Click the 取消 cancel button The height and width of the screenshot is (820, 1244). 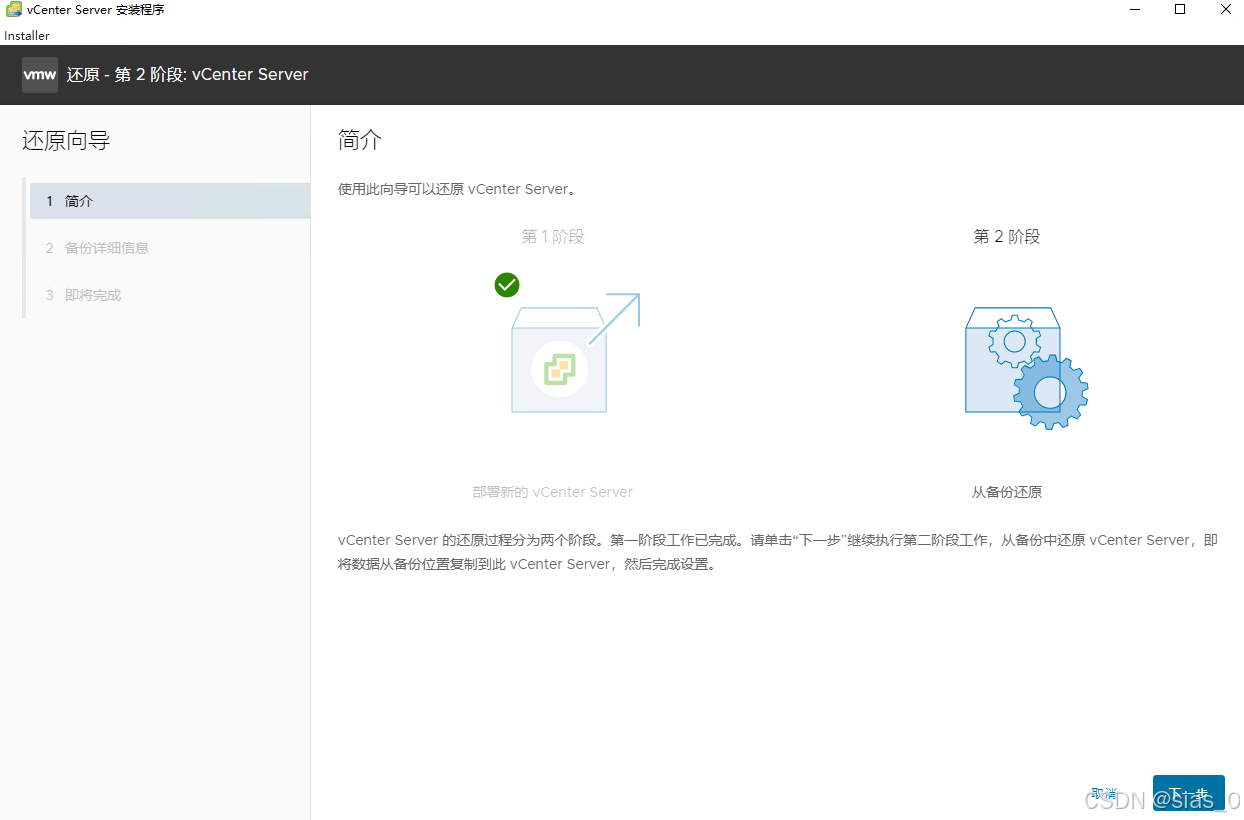1104,793
